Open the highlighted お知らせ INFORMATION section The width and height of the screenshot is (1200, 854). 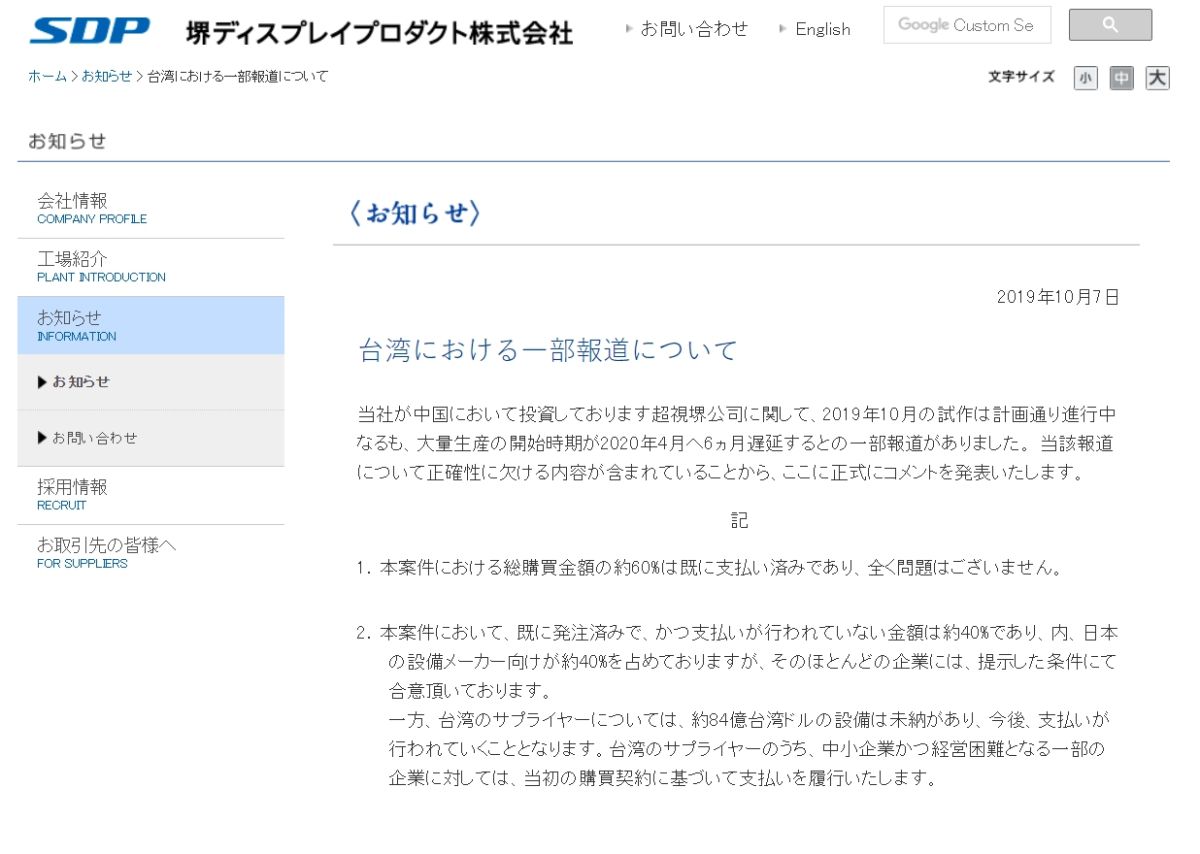[x=75, y=325]
